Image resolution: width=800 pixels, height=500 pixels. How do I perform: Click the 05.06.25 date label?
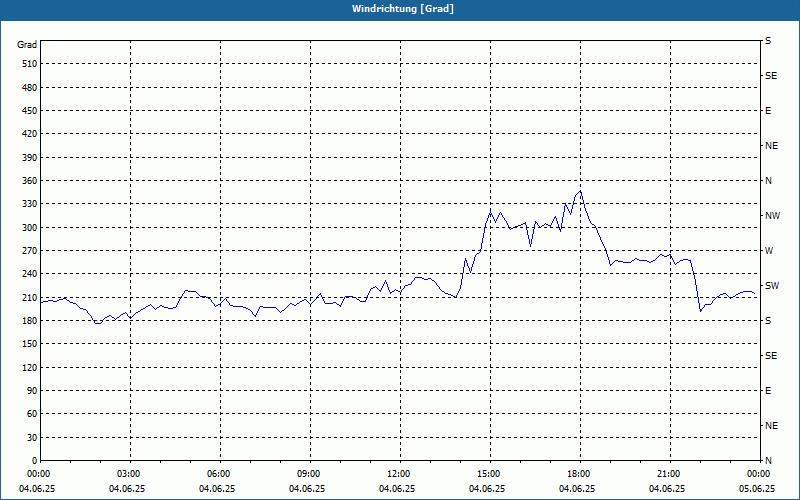coord(757,489)
